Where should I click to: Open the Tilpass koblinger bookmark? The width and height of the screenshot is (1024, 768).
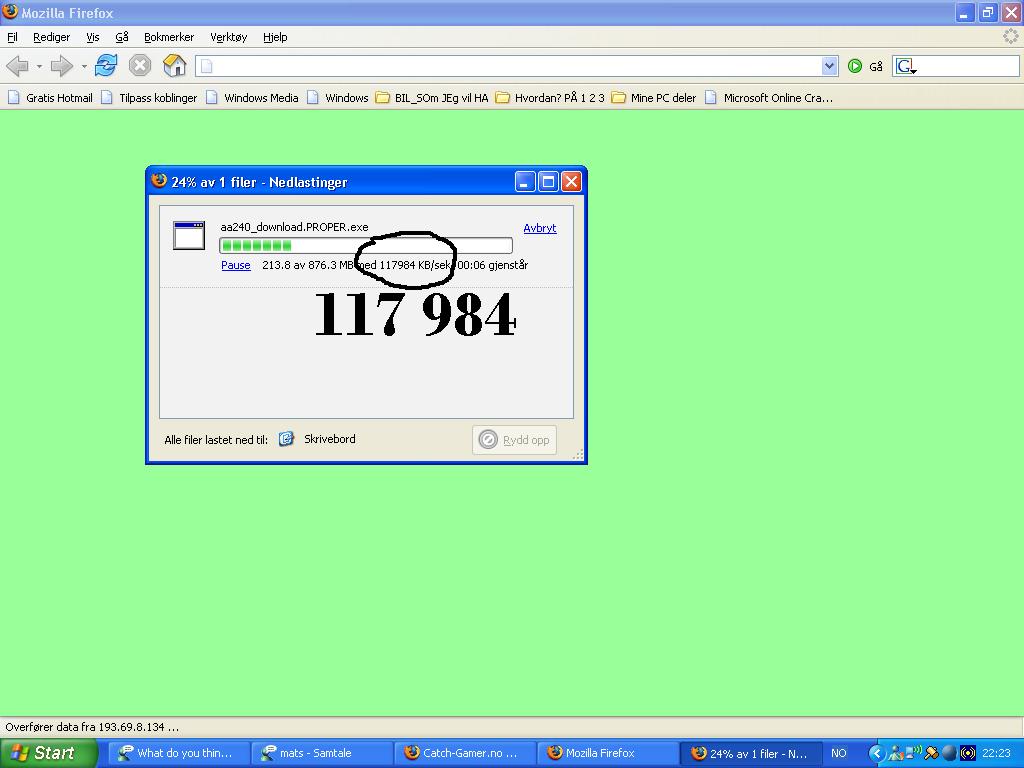click(149, 98)
